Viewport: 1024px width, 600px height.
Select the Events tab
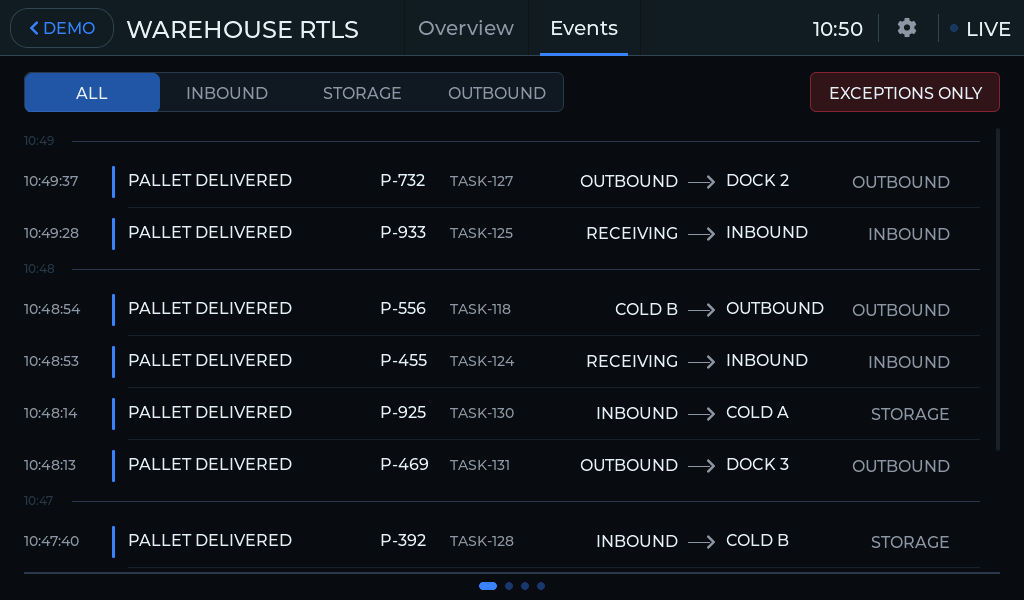click(x=584, y=28)
